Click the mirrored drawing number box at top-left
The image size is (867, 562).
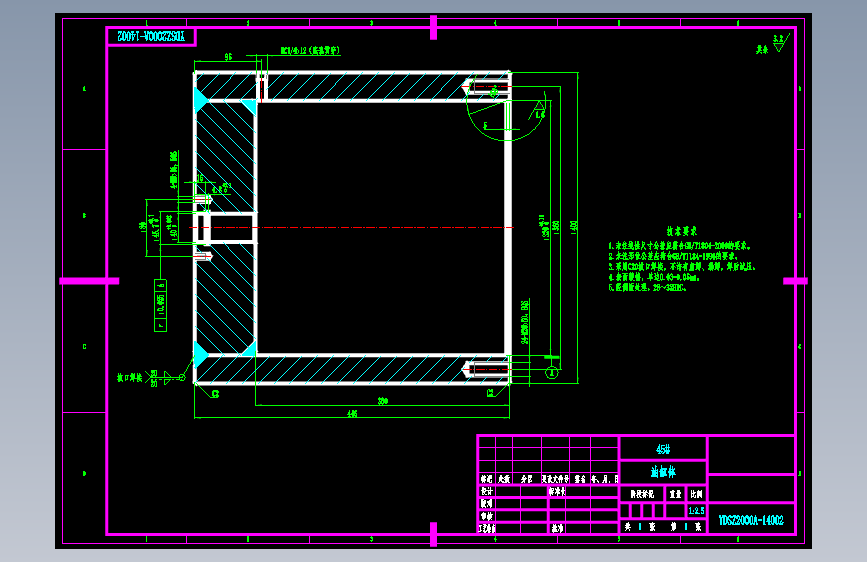click(151, 37)
